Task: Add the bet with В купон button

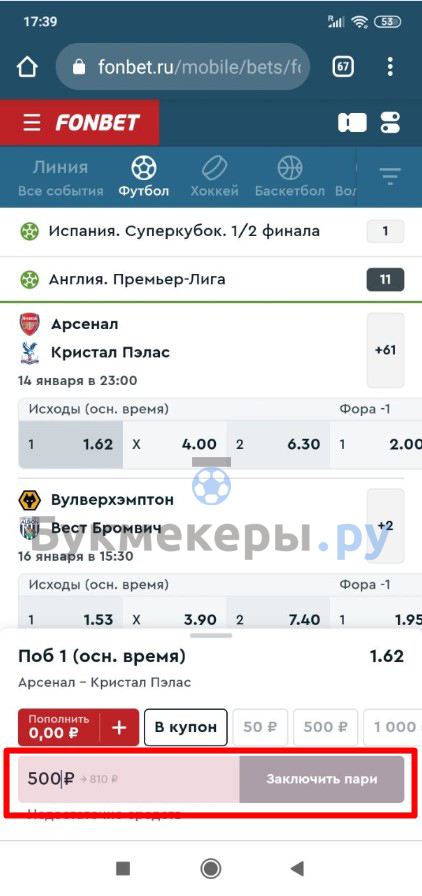Action: (x=186, y=727)
